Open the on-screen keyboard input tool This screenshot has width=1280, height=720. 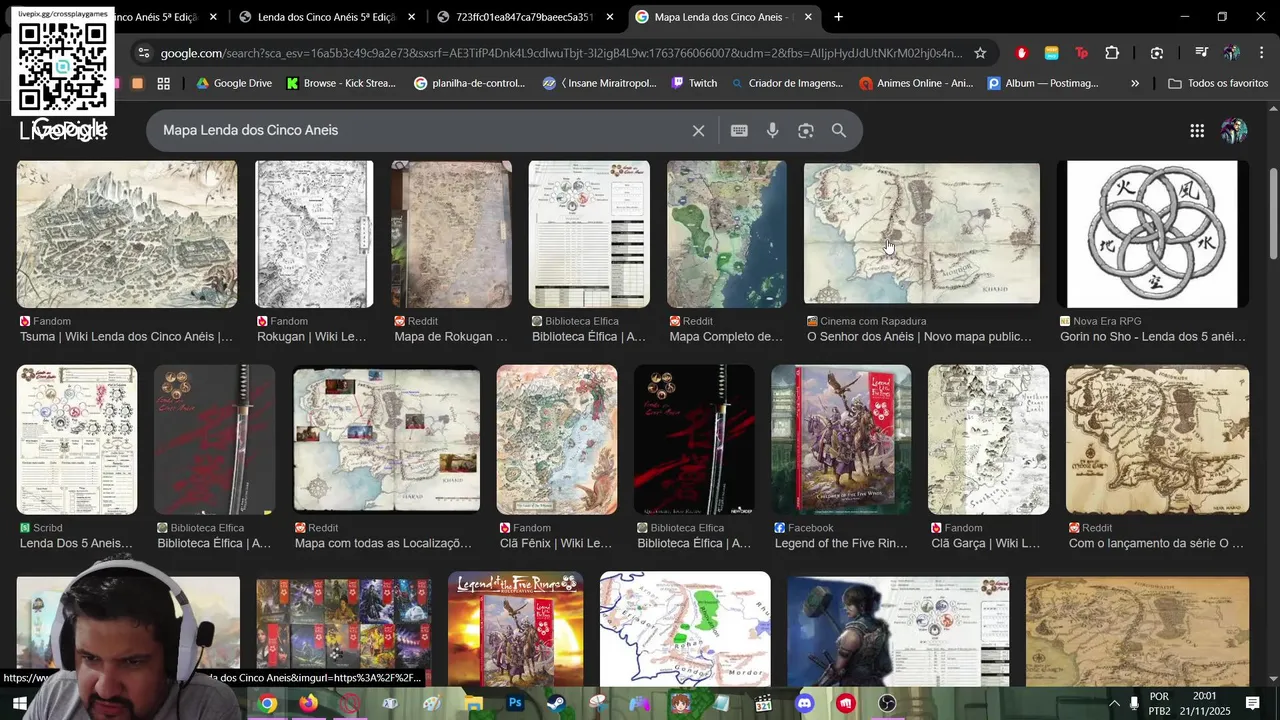(x=739, y=131)
